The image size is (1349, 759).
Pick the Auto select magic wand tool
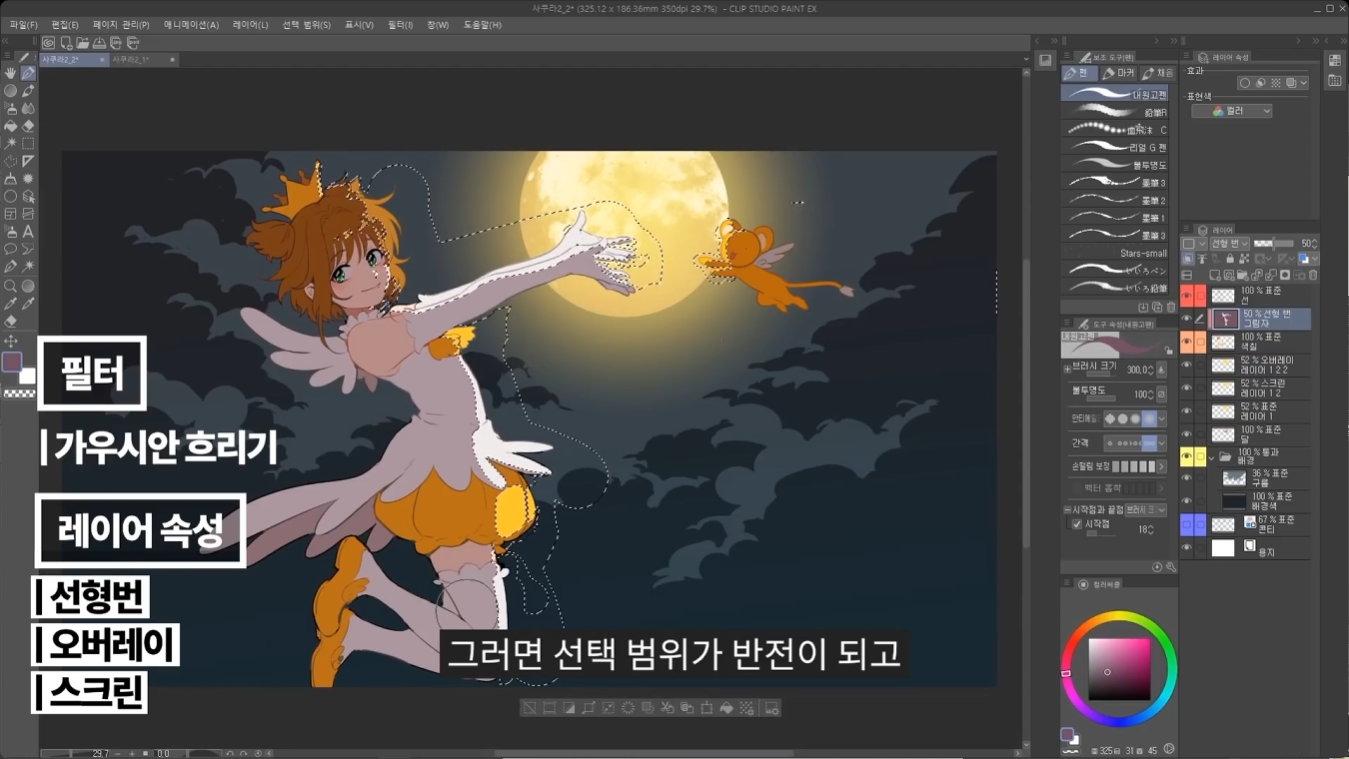(x=10, y=143)
